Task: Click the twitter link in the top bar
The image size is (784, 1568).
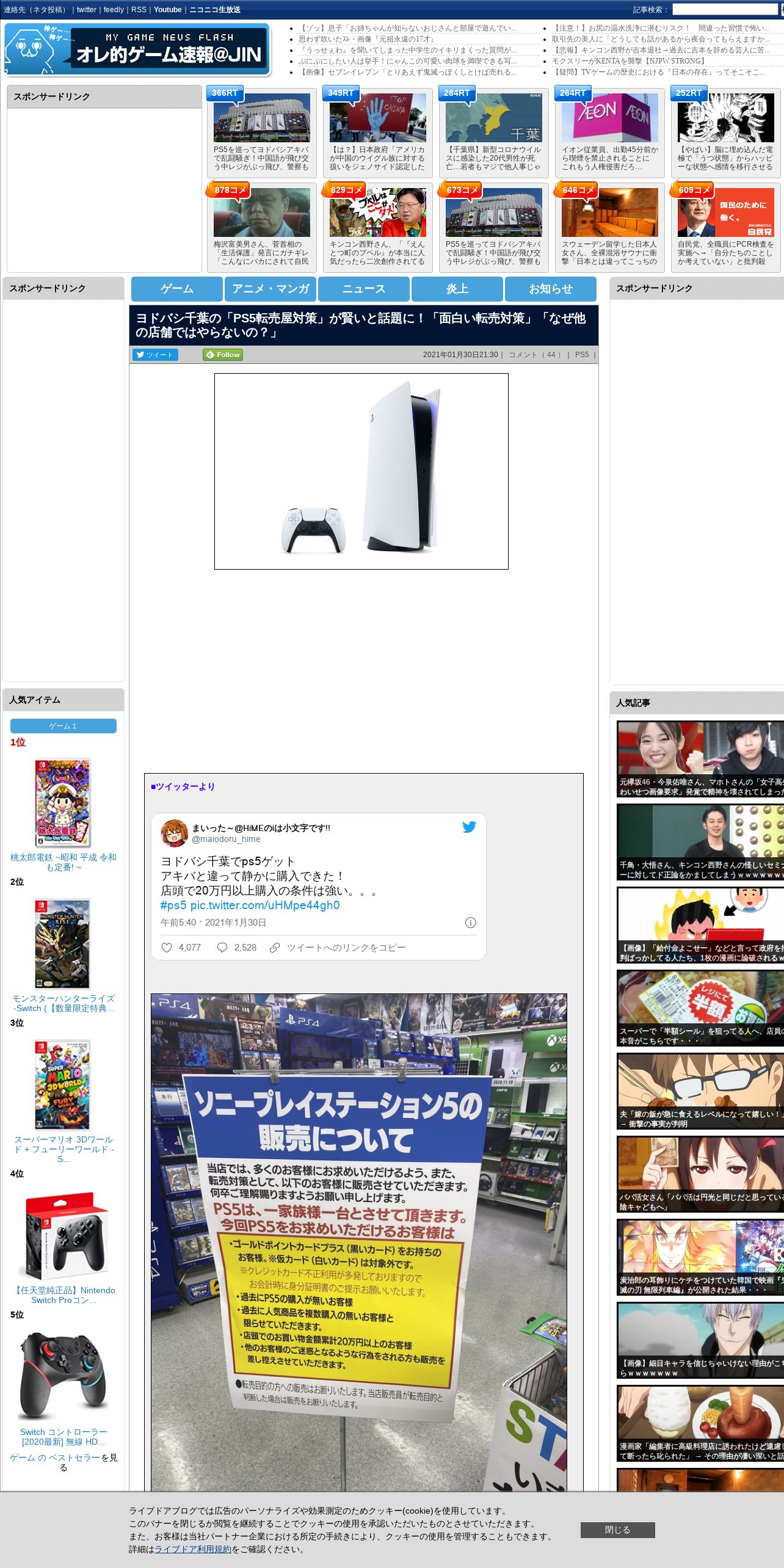Action: (86, 10)
